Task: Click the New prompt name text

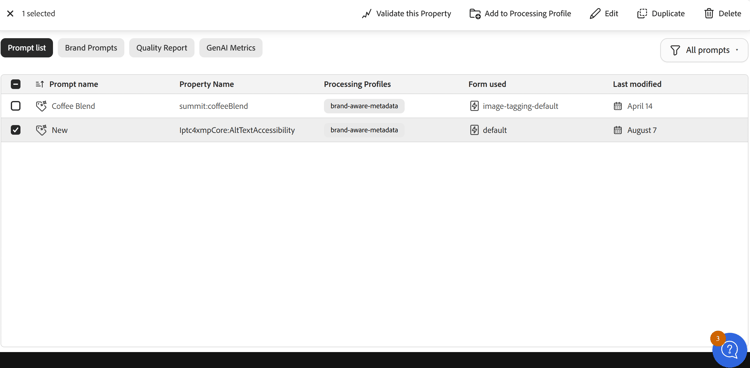Action: (x=60, y=130)
